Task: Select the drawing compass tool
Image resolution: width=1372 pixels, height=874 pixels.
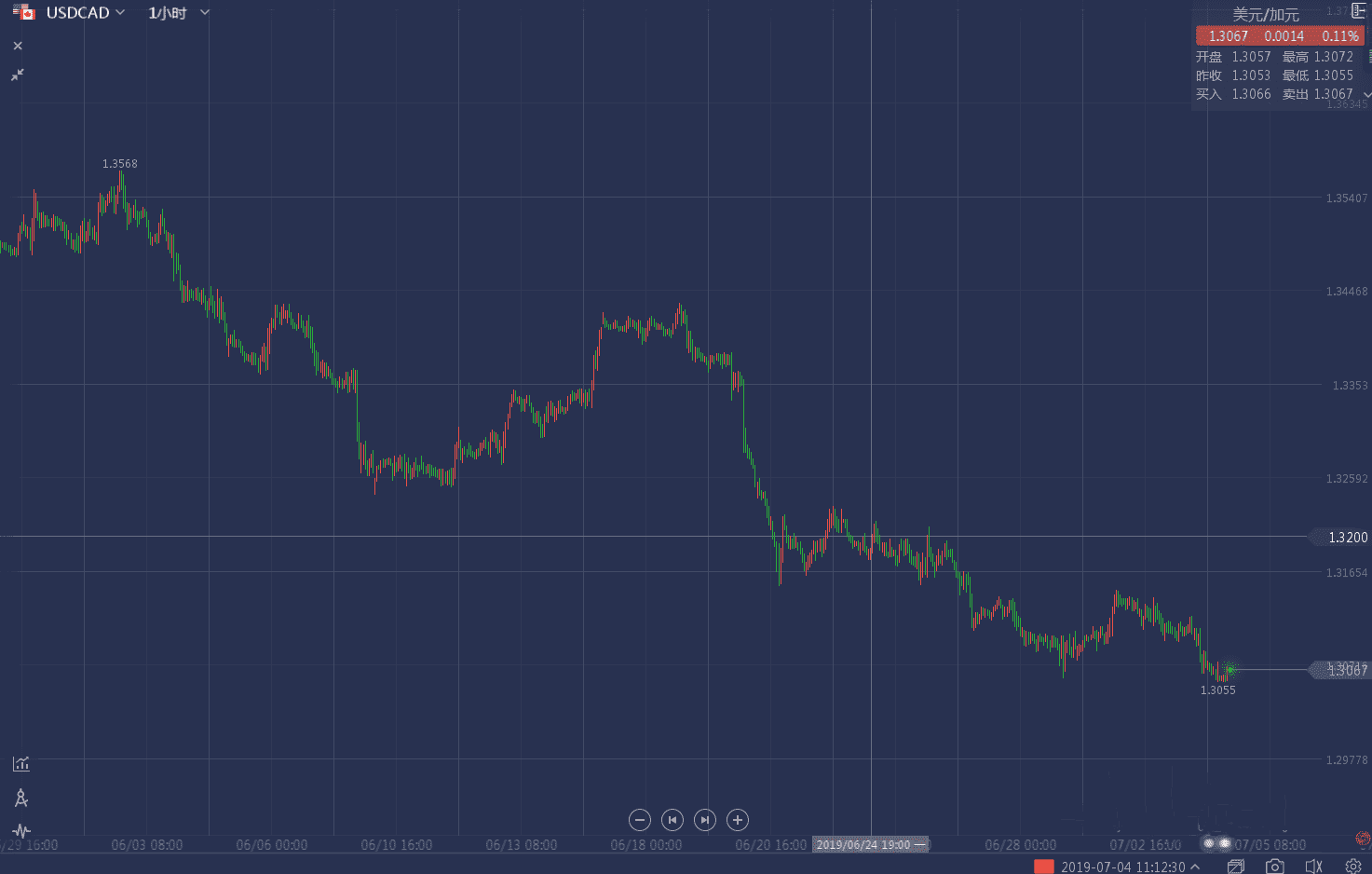Action: point(21,799)
